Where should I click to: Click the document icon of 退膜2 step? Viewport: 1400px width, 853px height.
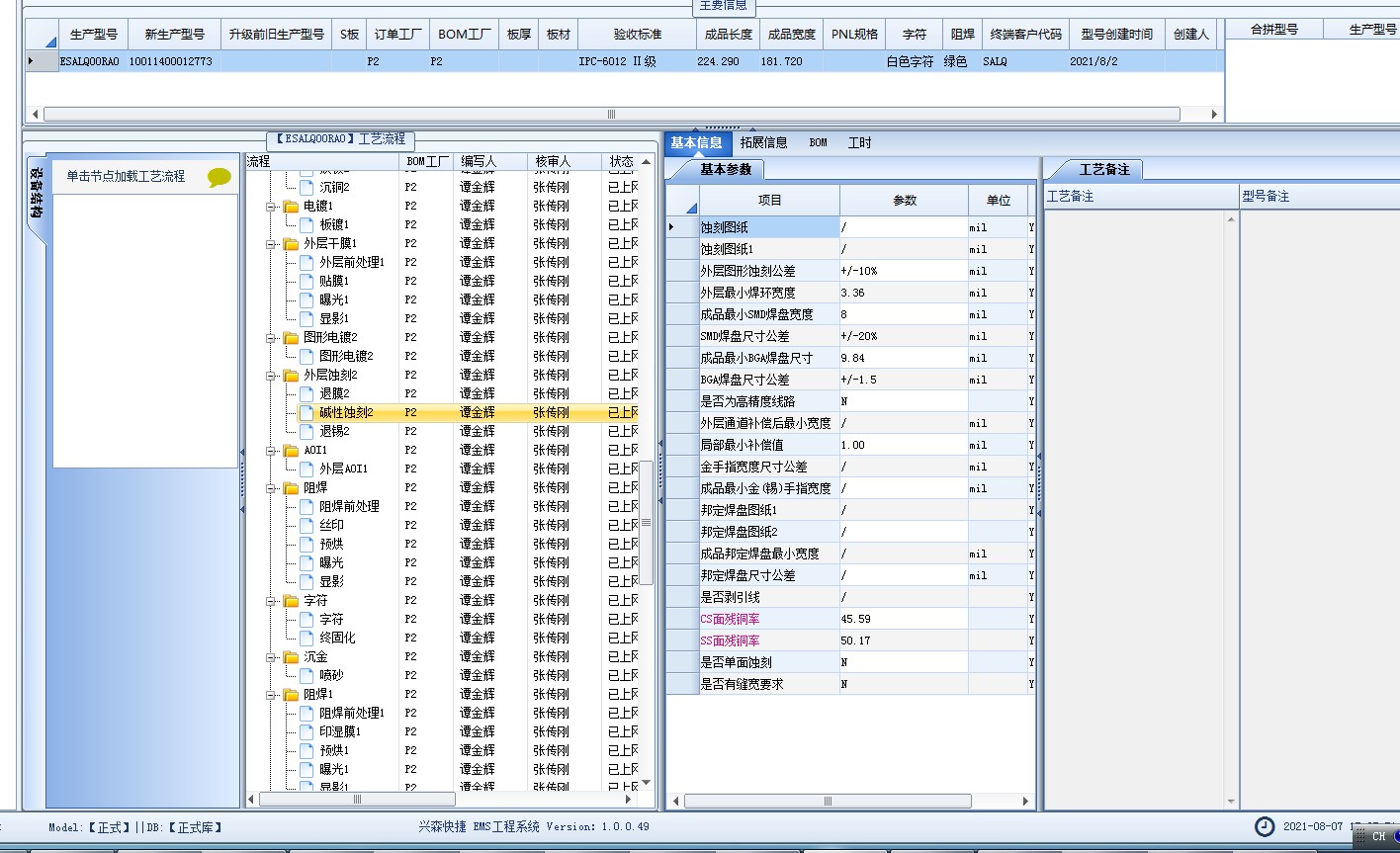pos(306,393)
